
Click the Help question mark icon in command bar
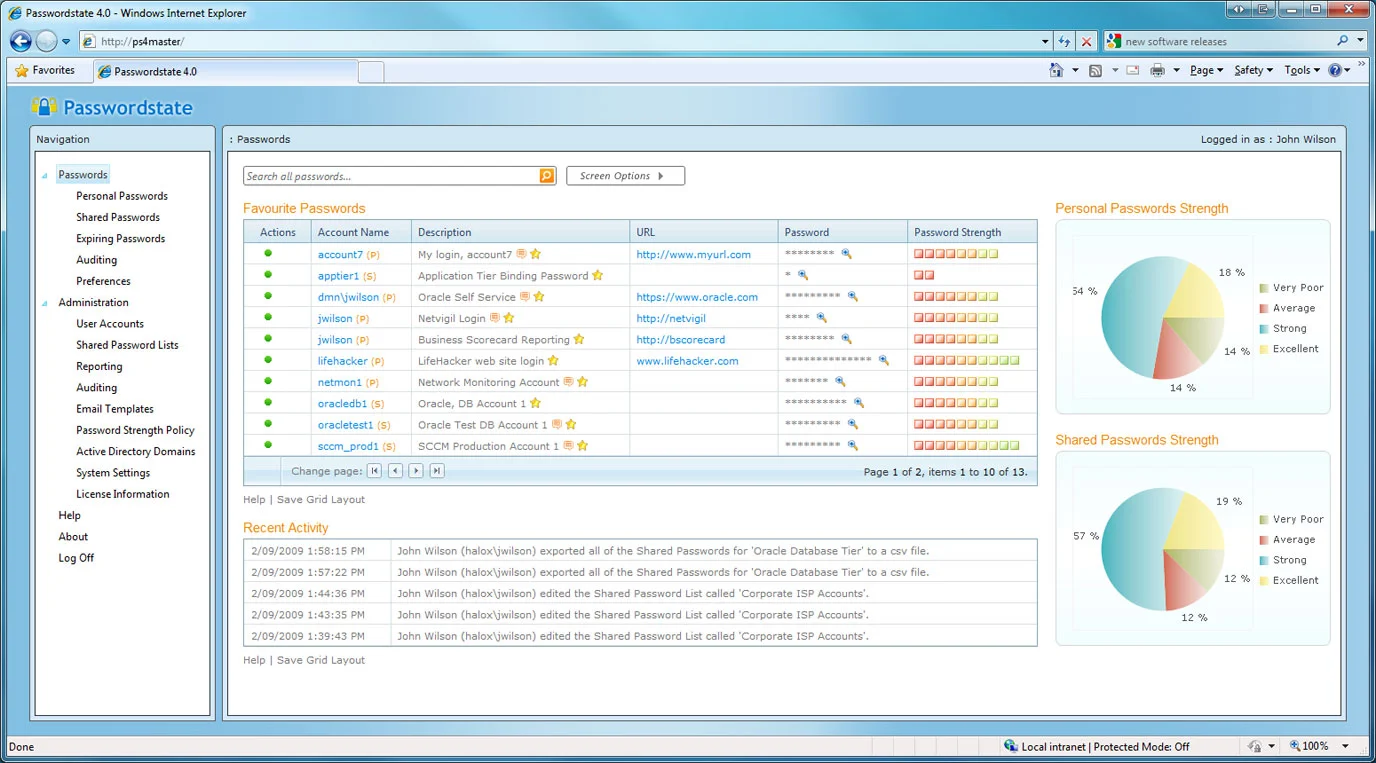[x=1334, y=70]
